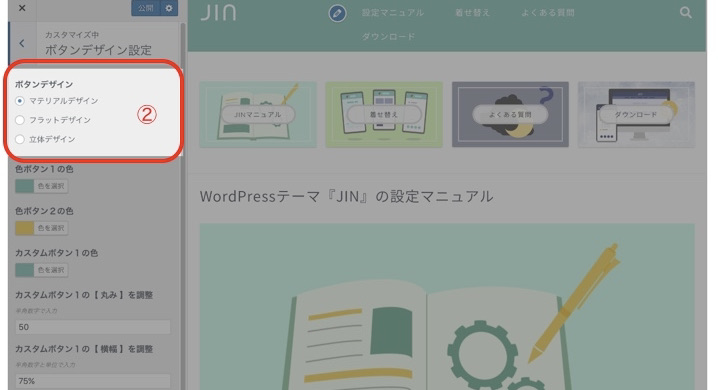Click the 横幅 input field showing 75%
Viewport: 718px width, 390px height.
click(x=93, y=381)
